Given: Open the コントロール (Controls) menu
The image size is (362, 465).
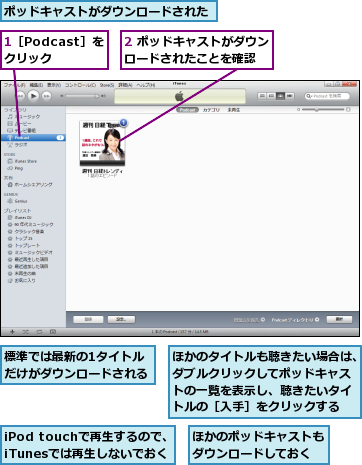Looking at the screenshot, I should click(80, 85).
